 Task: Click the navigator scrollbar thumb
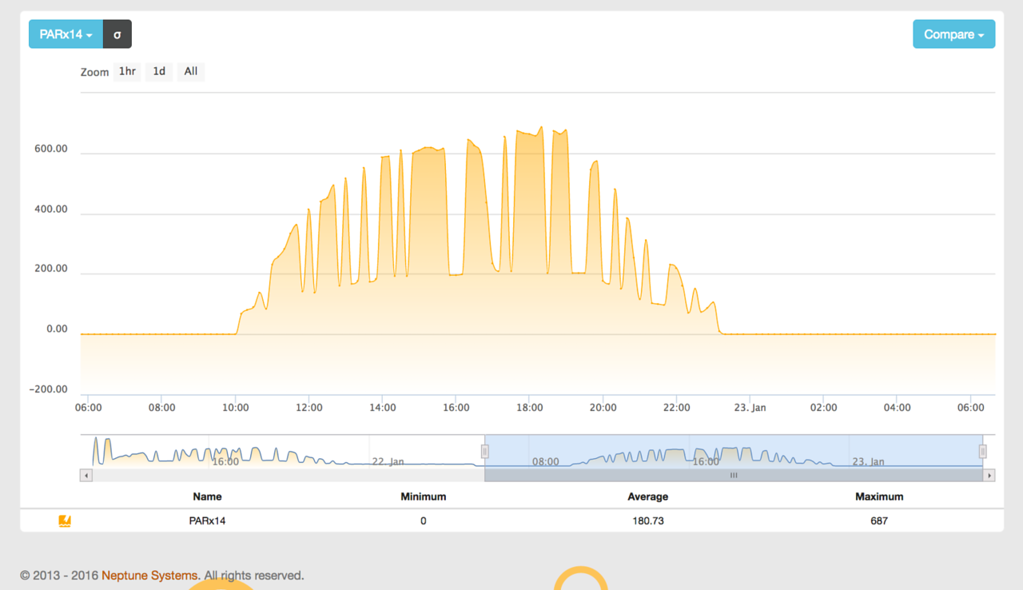coord(733,476)
